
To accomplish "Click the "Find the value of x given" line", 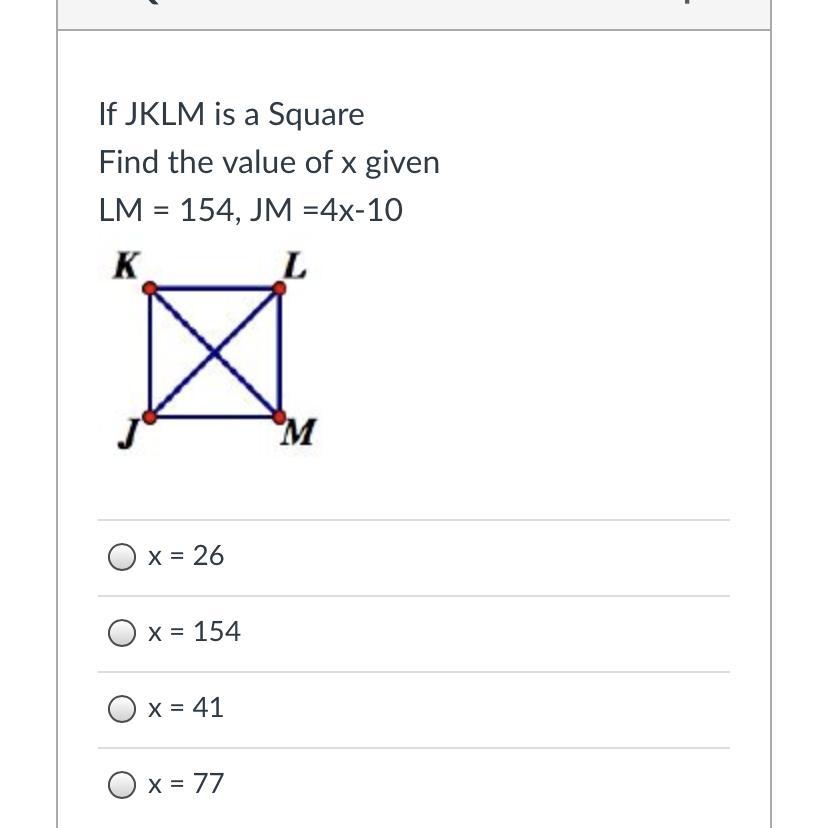I will coord(269,162).
